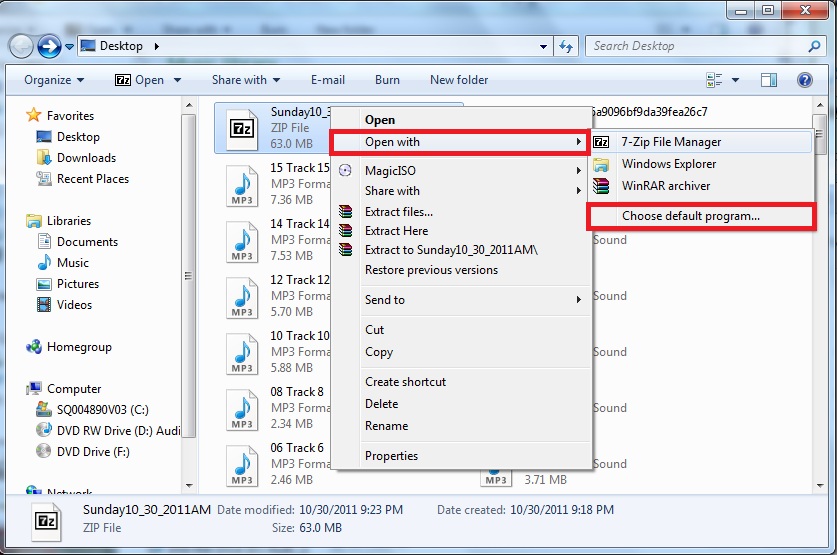Expand the change view dropdown arrow
The height and width of the screenshot is (555, 837).
pyautogui.click(x=736, y=80)
